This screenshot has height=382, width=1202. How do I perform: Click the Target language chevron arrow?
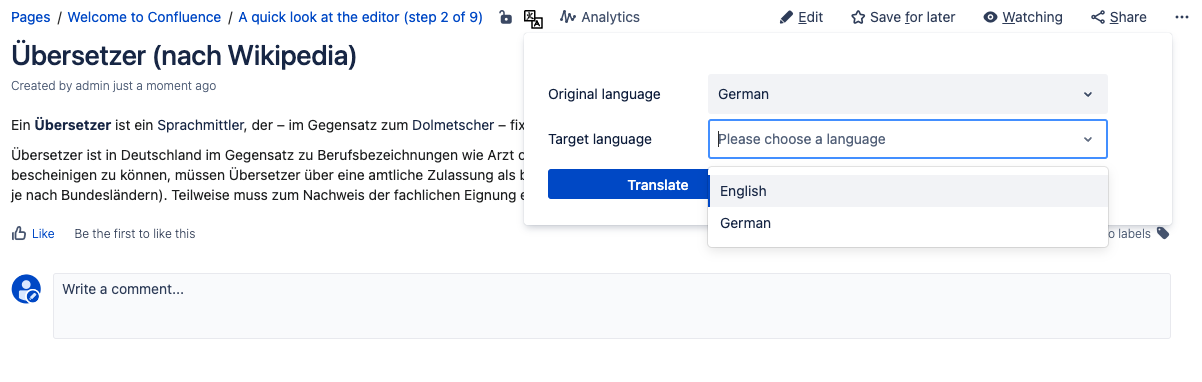(x=1088, y=139)
